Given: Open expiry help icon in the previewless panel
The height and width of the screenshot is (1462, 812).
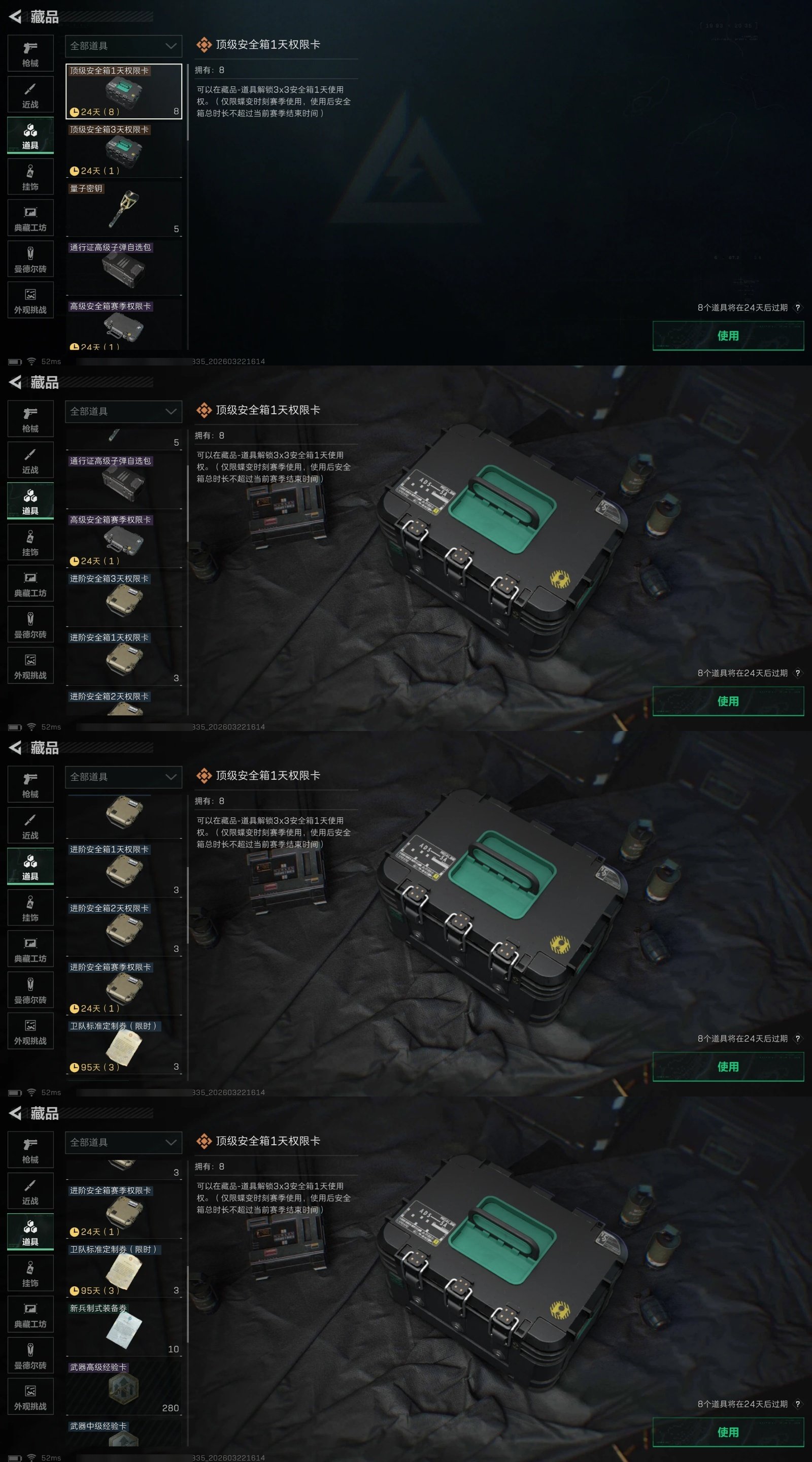Looking at the screenshot, I should click(797, 308).
